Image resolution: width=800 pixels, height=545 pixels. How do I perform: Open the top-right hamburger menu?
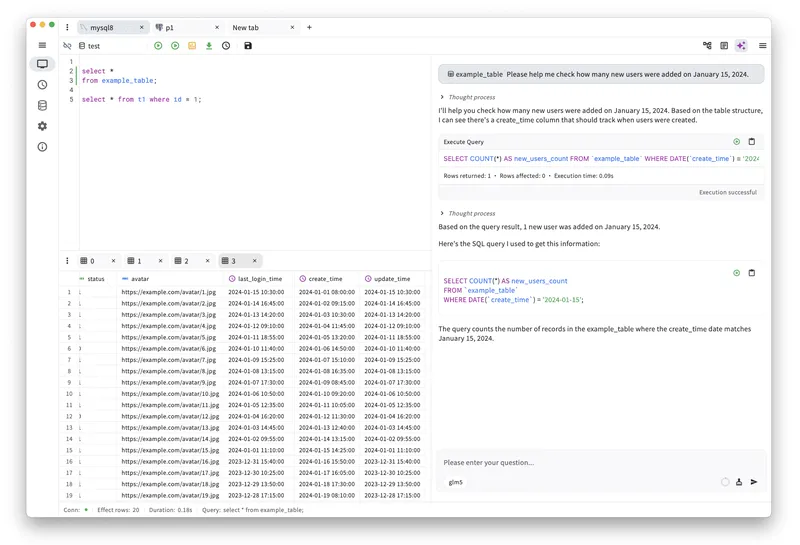763,46
